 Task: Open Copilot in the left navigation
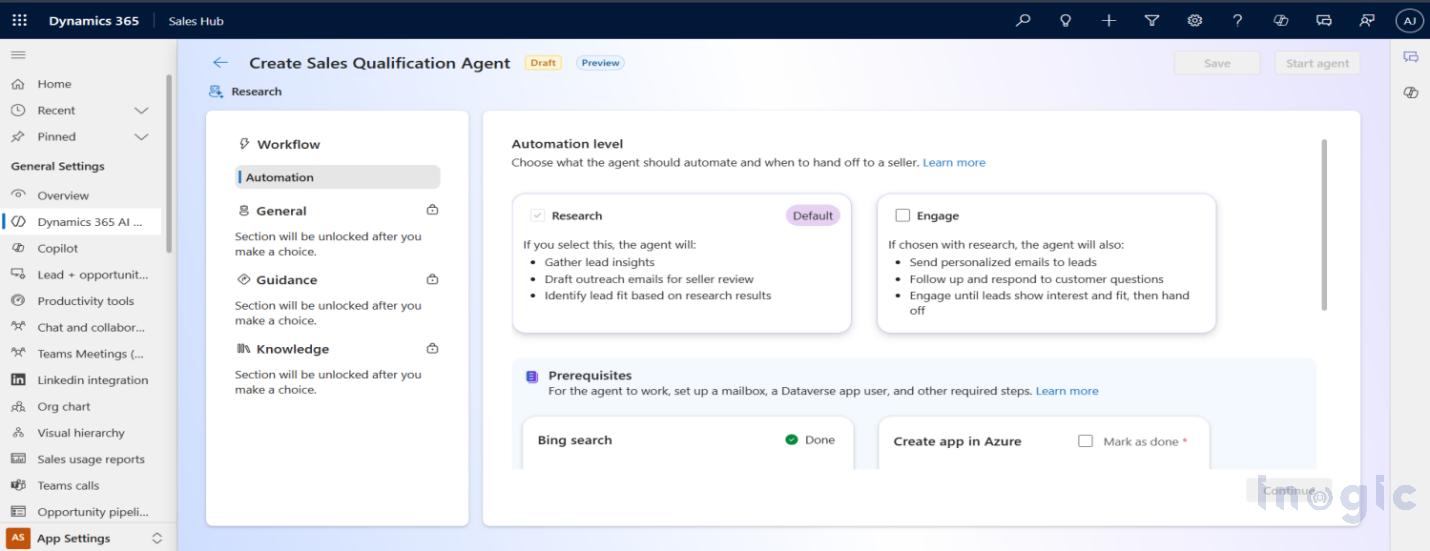(57, 248)
